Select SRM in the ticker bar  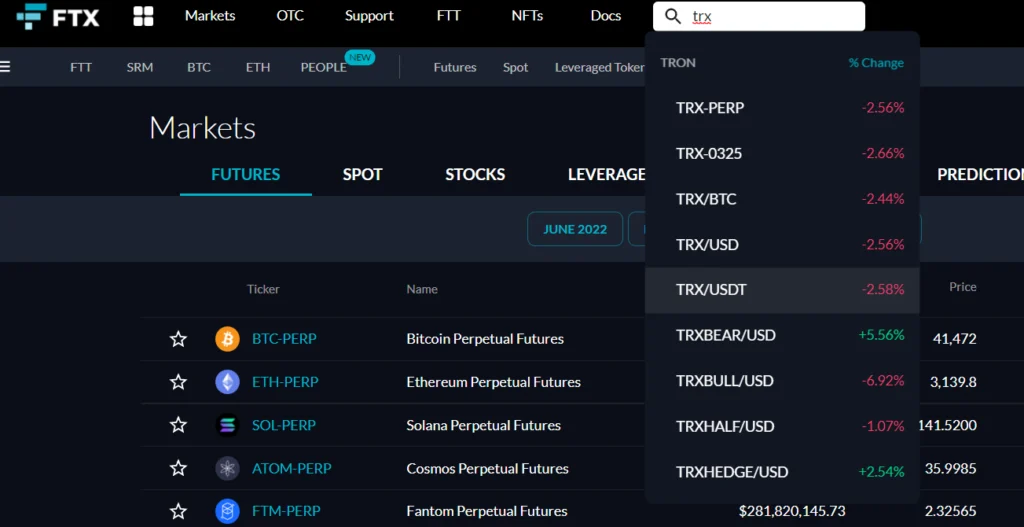140,67
